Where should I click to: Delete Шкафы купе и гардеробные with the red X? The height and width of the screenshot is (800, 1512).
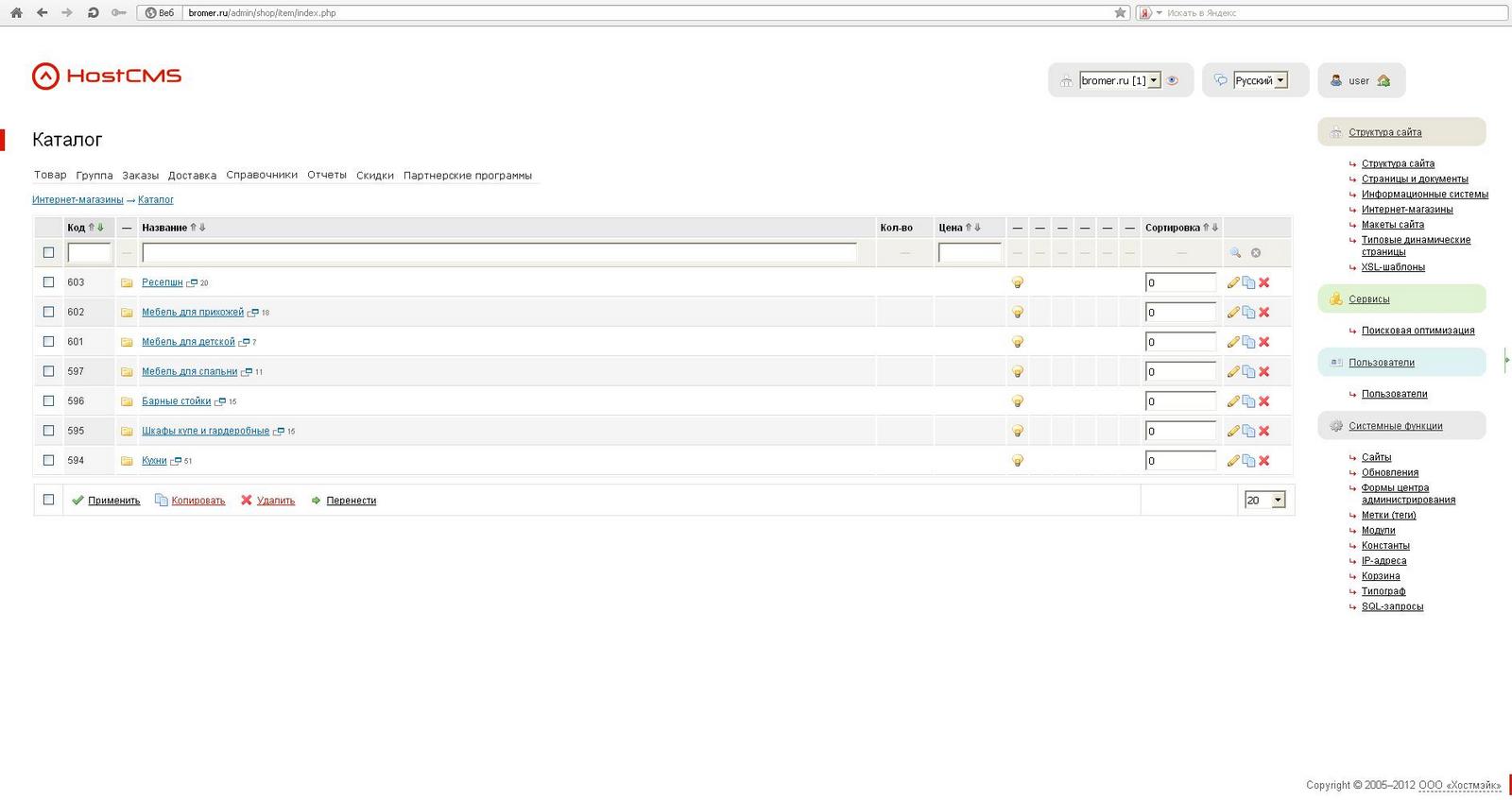click(1264, 431)
